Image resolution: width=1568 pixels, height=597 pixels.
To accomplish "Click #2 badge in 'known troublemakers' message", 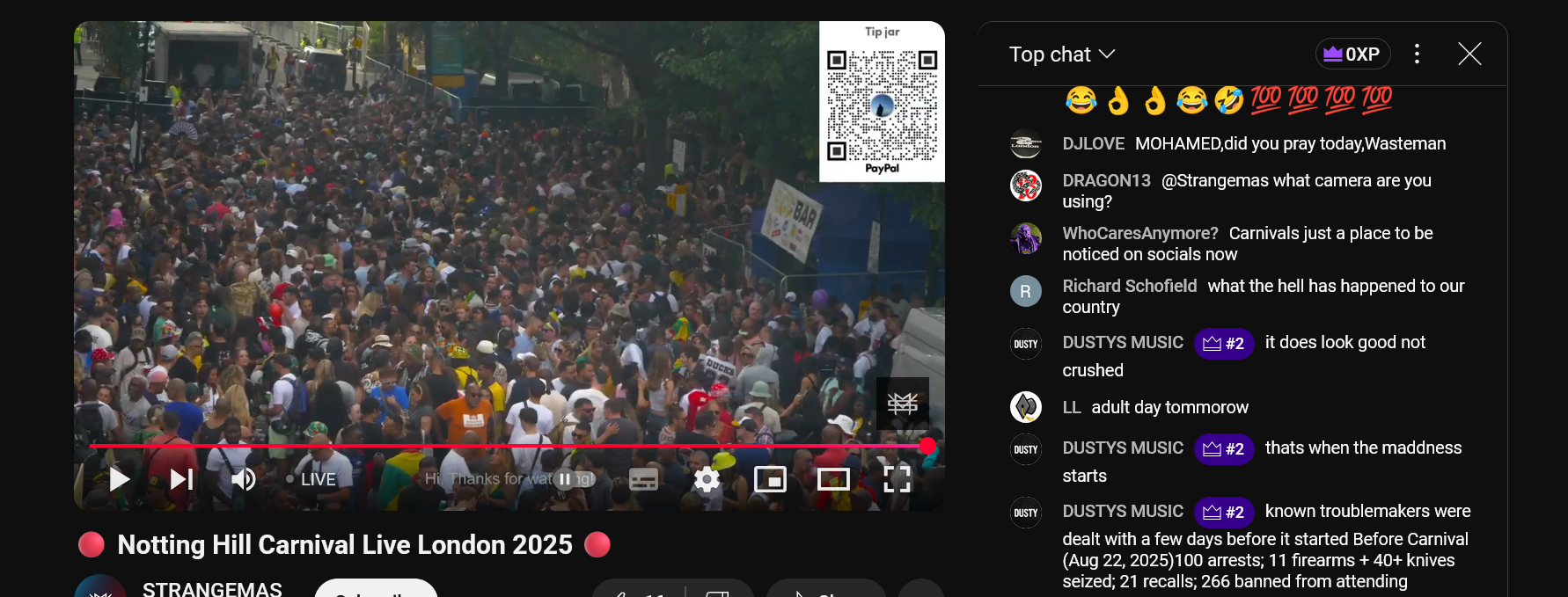I will (1224, 512).
